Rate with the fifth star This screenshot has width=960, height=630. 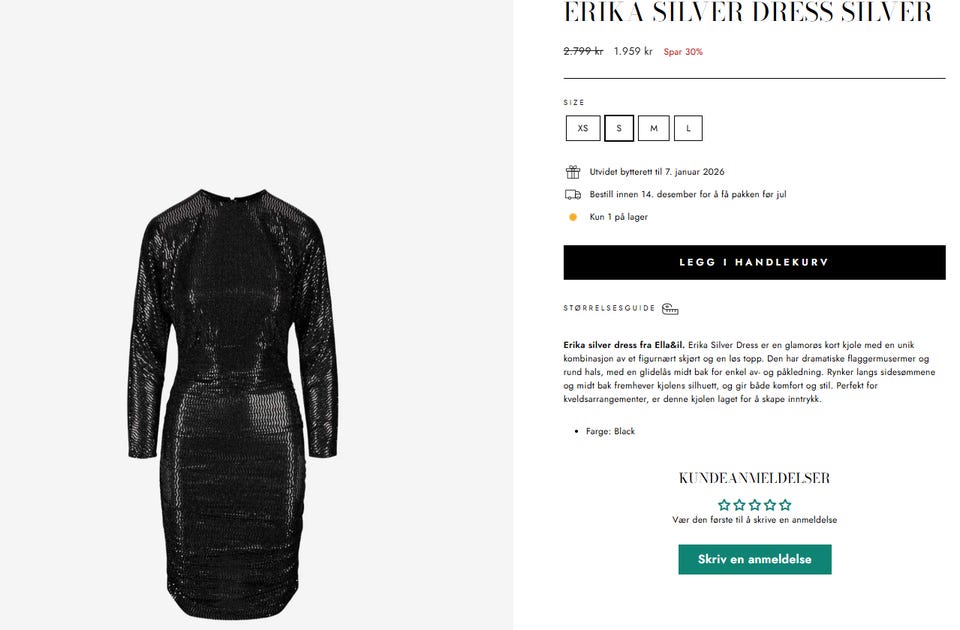(786, 504)
